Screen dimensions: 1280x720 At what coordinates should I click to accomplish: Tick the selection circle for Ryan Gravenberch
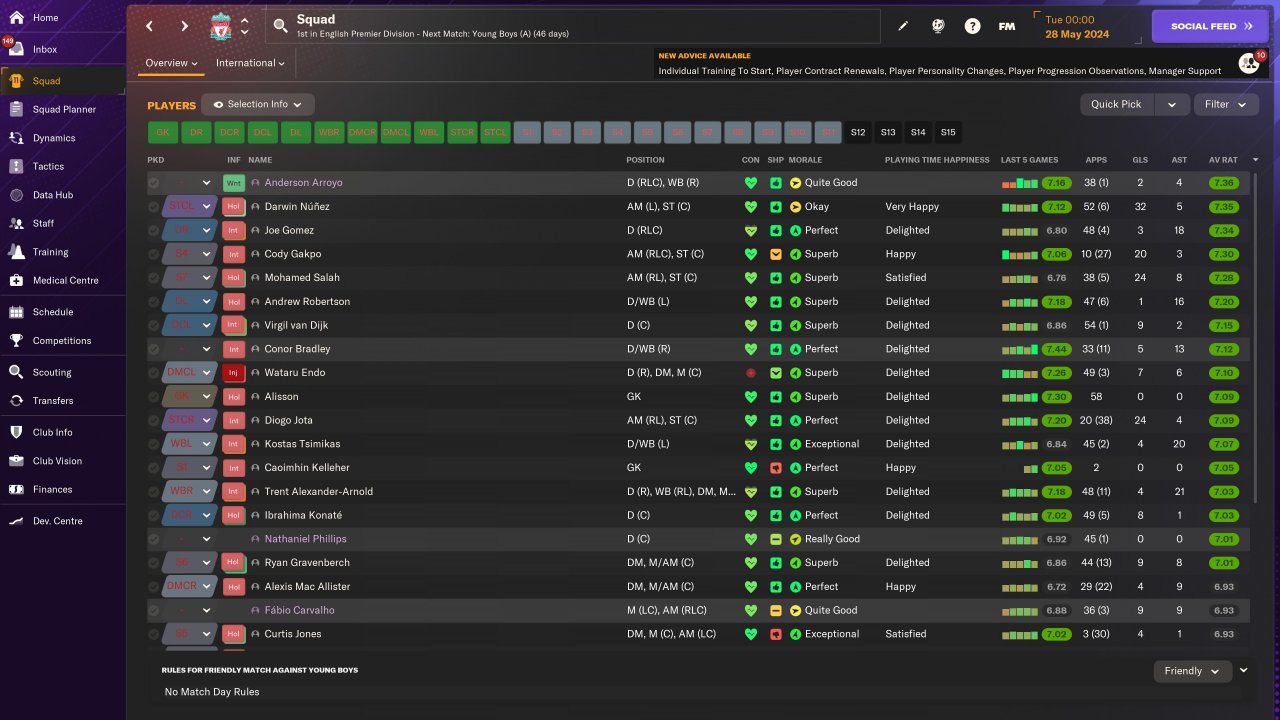pos(154,563)
